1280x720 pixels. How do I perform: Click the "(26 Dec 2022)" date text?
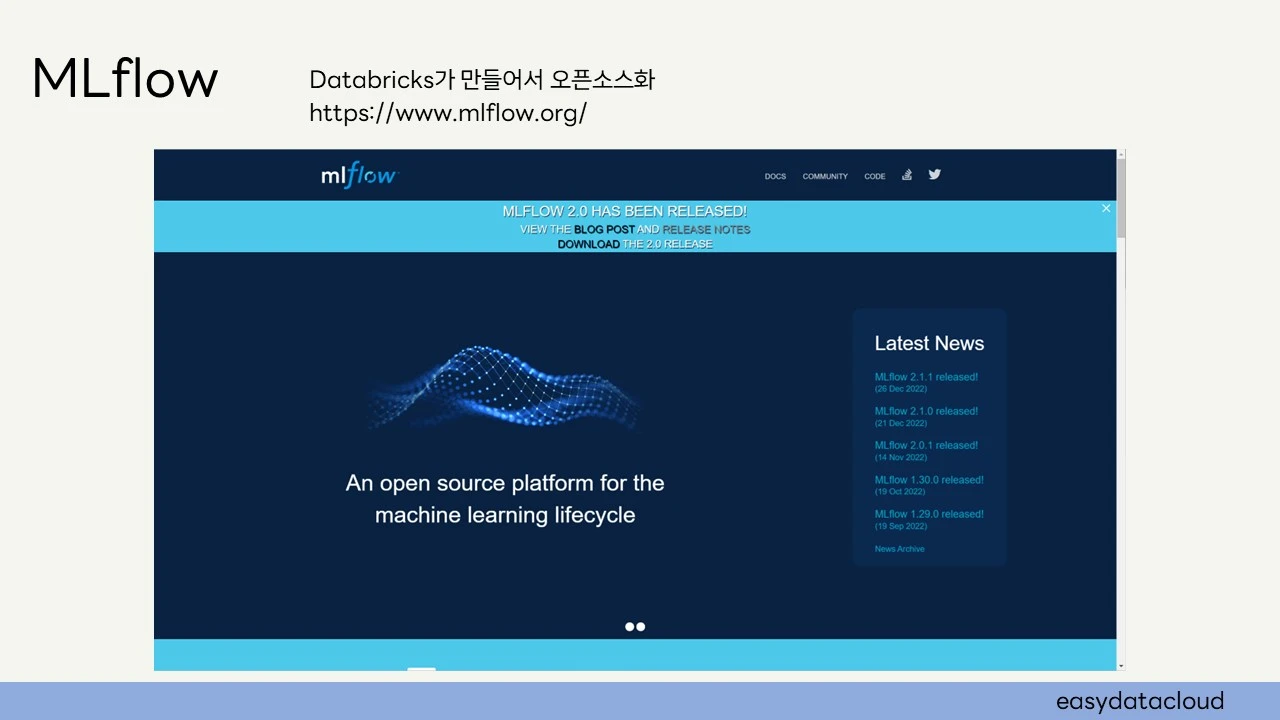click(900, 389)
